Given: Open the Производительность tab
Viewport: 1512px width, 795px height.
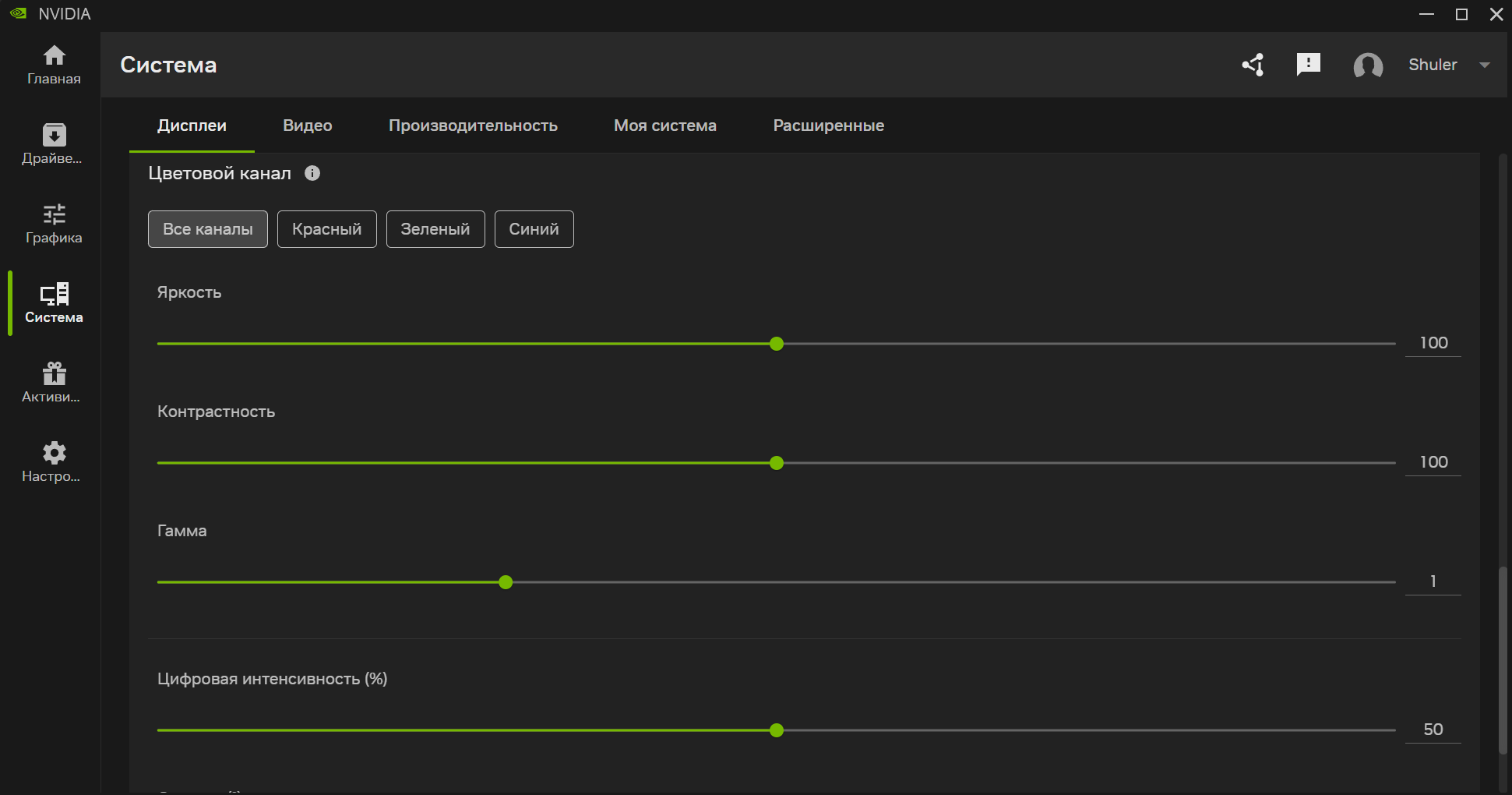Looking at the screenshot, I should point(473,125).
